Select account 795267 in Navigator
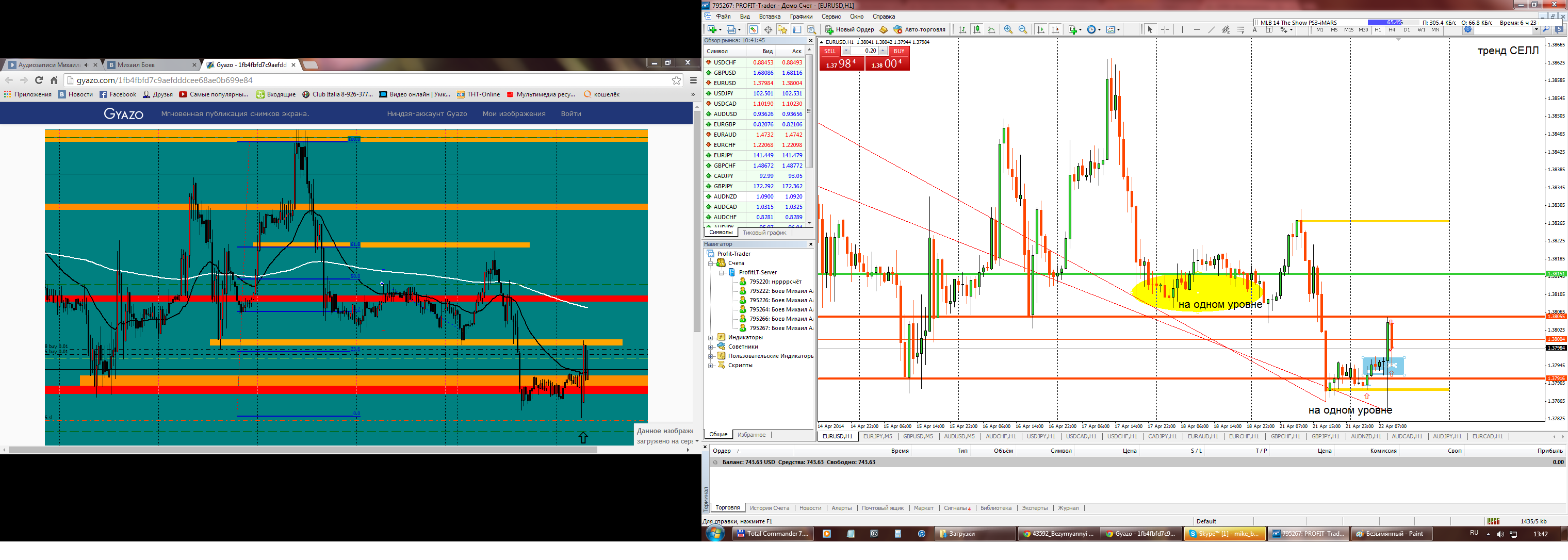The height and width of the screenshot is (560, 1568). pyautogui.click(x=776, y=328)
